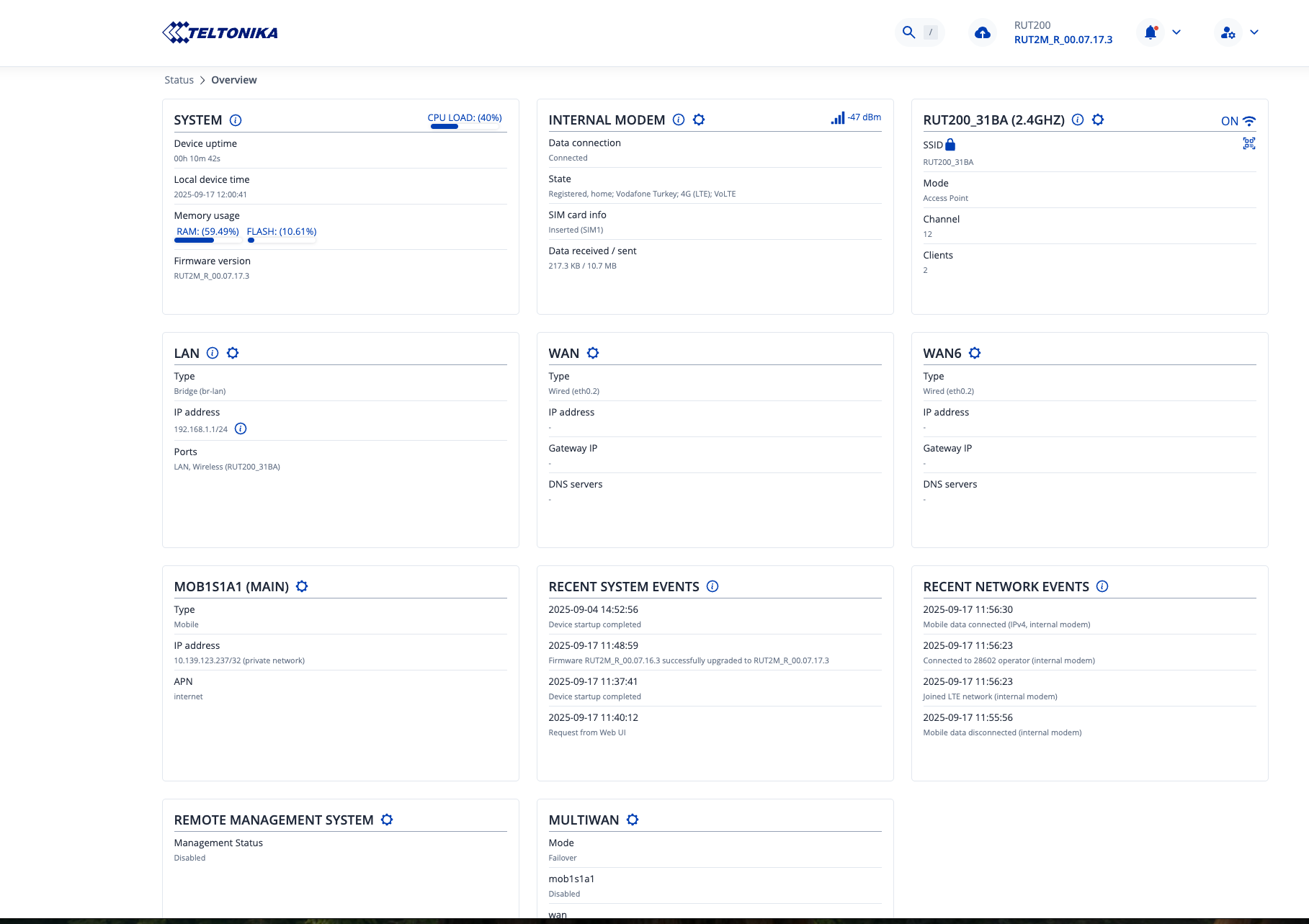Expand the notifications dropdown chevron
The image size is (1309, 924).
pyautogui.click(x=1176, y=32)
